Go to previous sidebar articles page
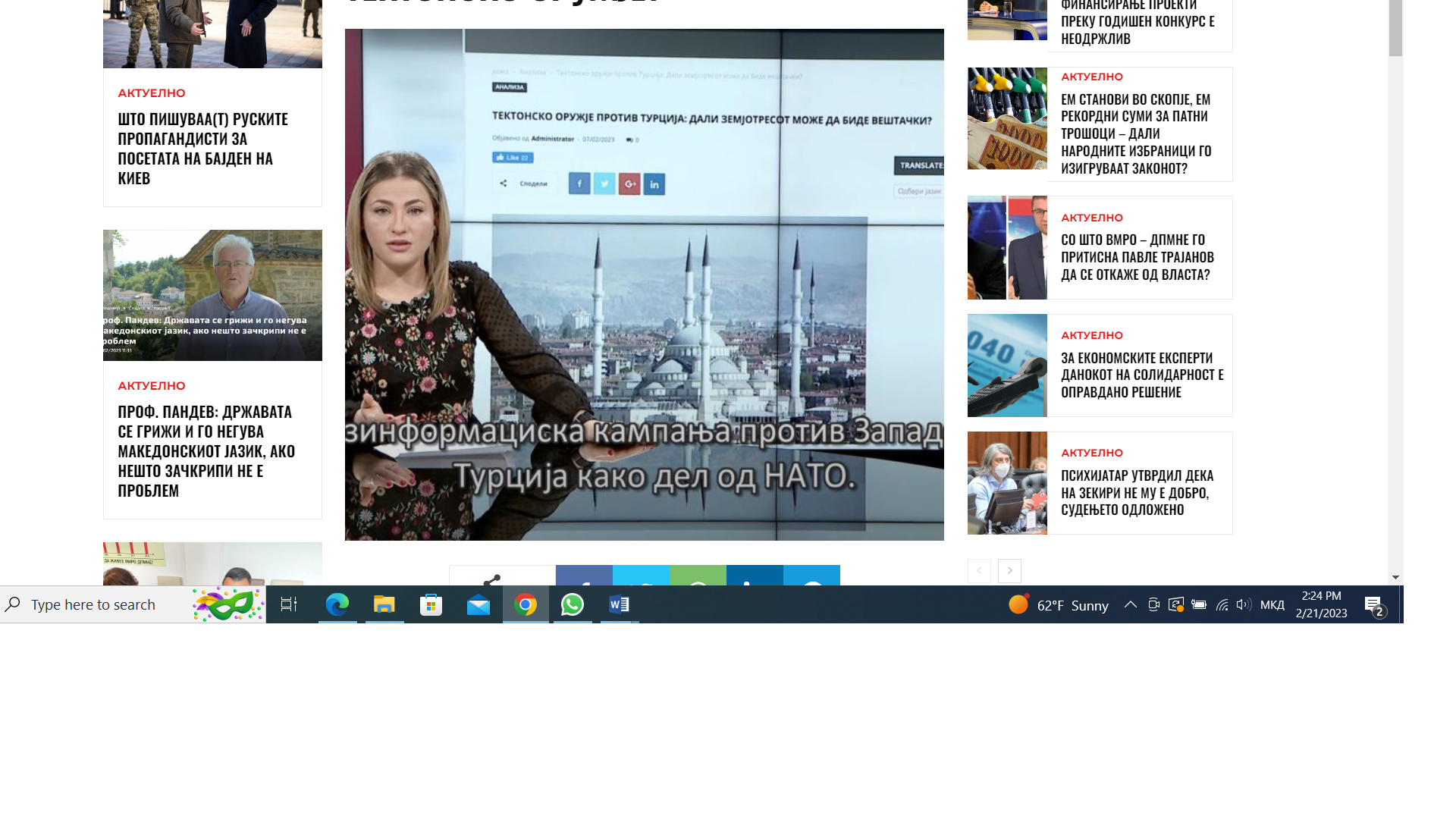Viewport: 1456px width, 819px height. coord(979,570)
